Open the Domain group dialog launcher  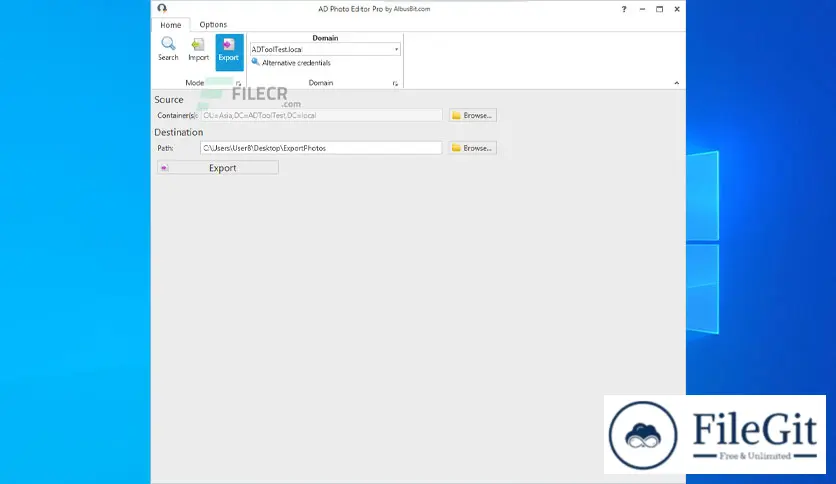(395, 84)
